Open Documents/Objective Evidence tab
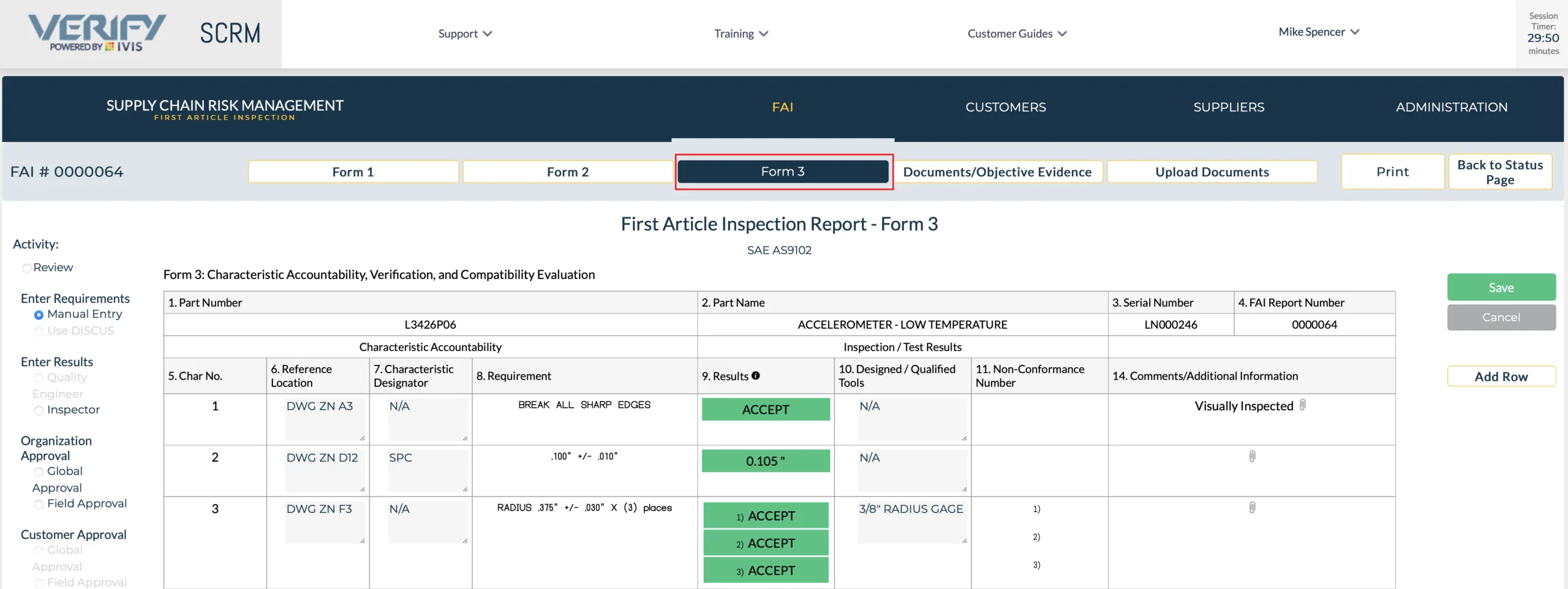The image size is (1568, 589). point(997,172)
